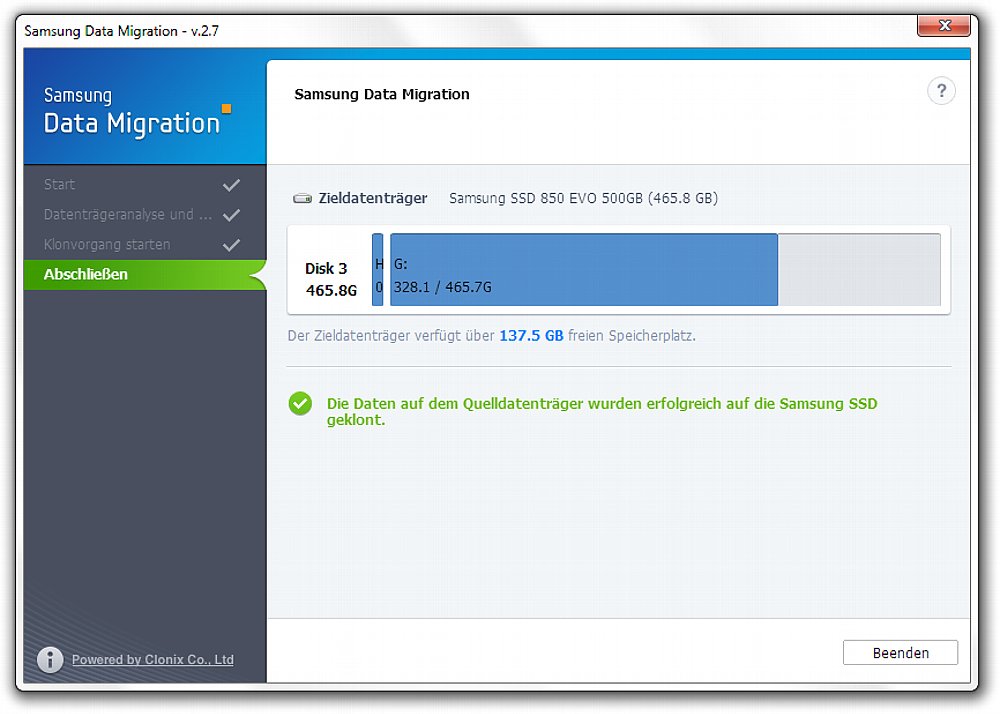Click the blue 137.5 GB free space value
This screenshot has width=1000, height=714.
(531, 336)
